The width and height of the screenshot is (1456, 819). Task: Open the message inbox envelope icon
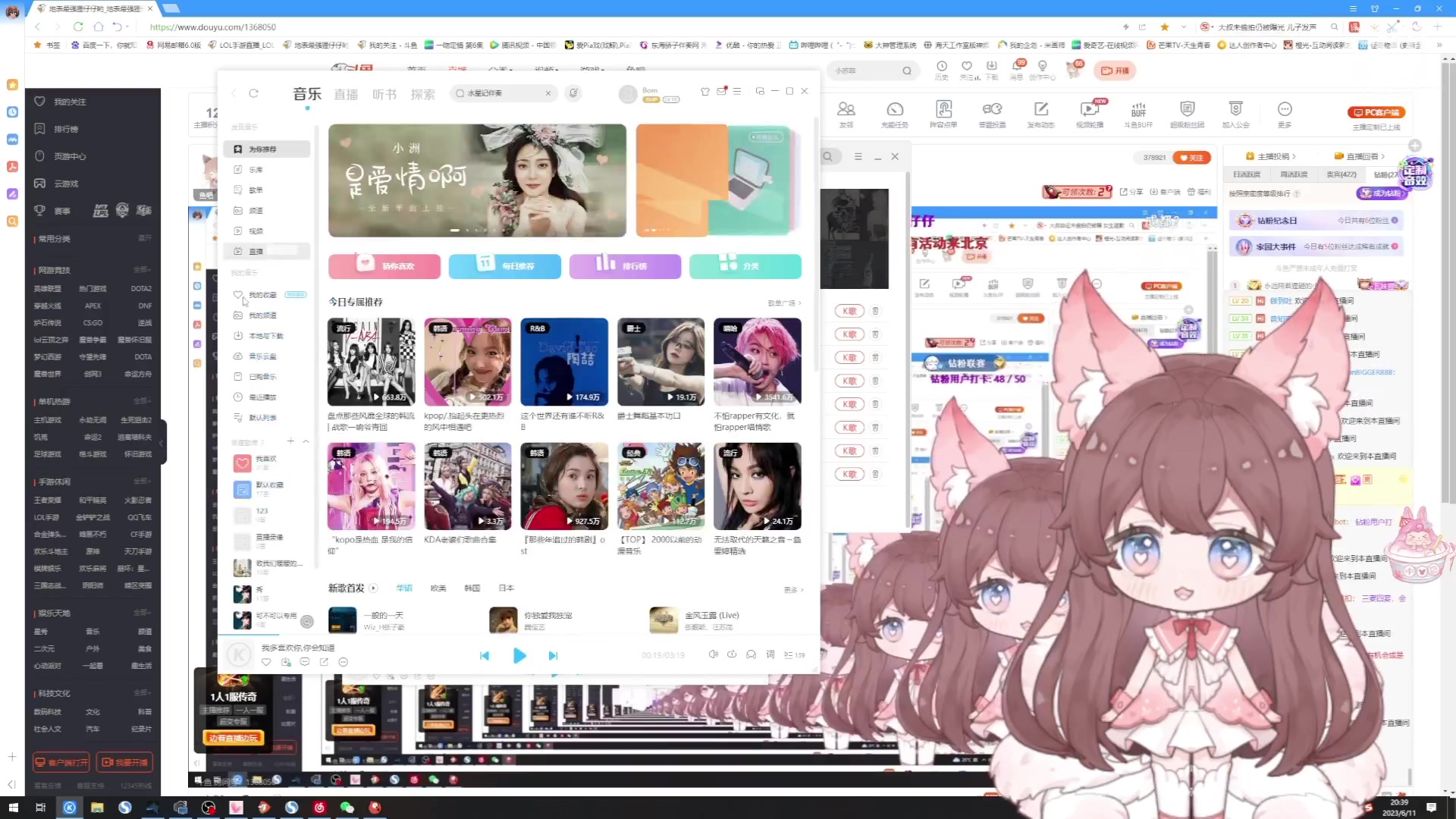(721, 91)
